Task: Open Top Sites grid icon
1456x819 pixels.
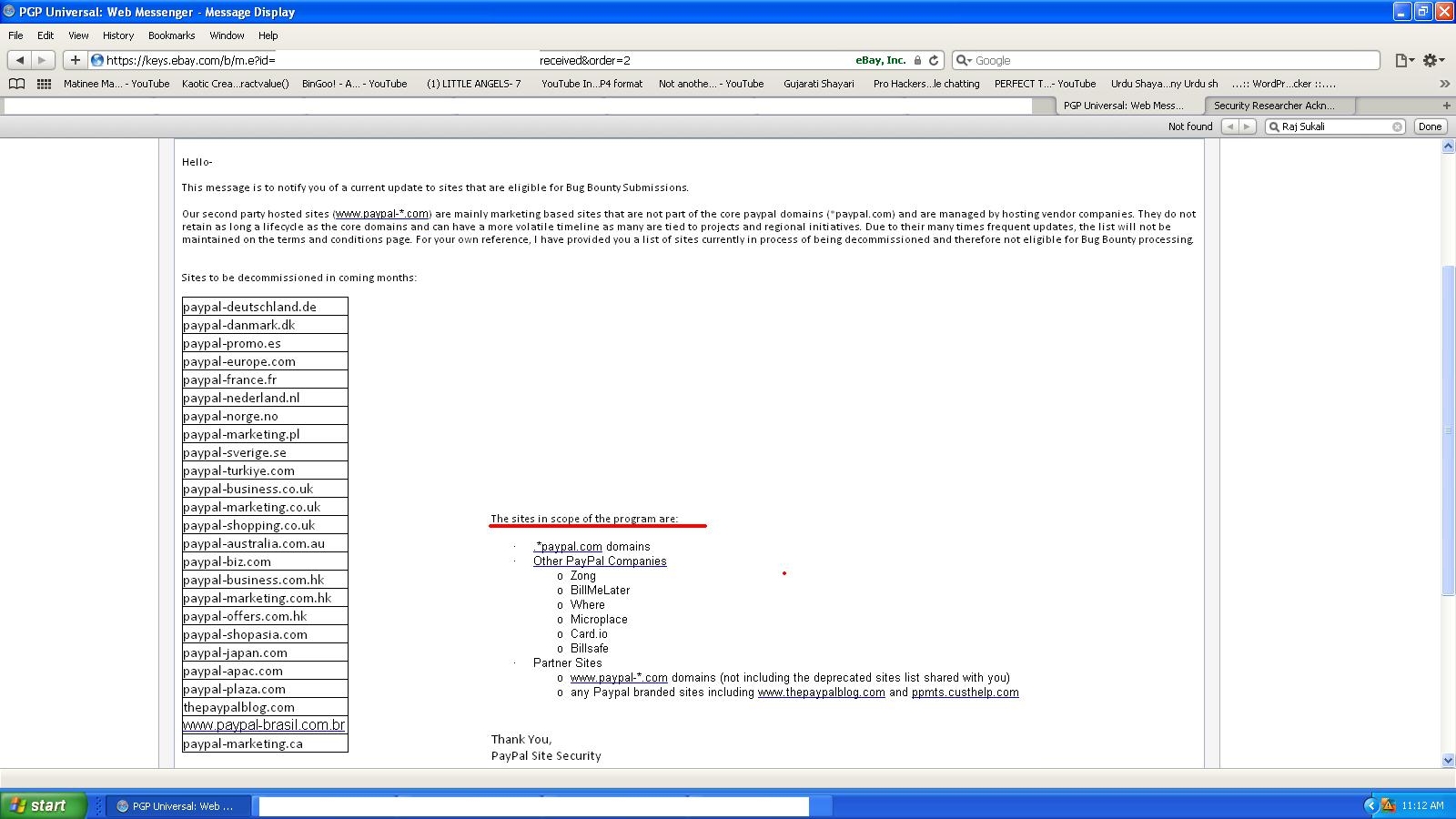Action: (x=44, y=84)
